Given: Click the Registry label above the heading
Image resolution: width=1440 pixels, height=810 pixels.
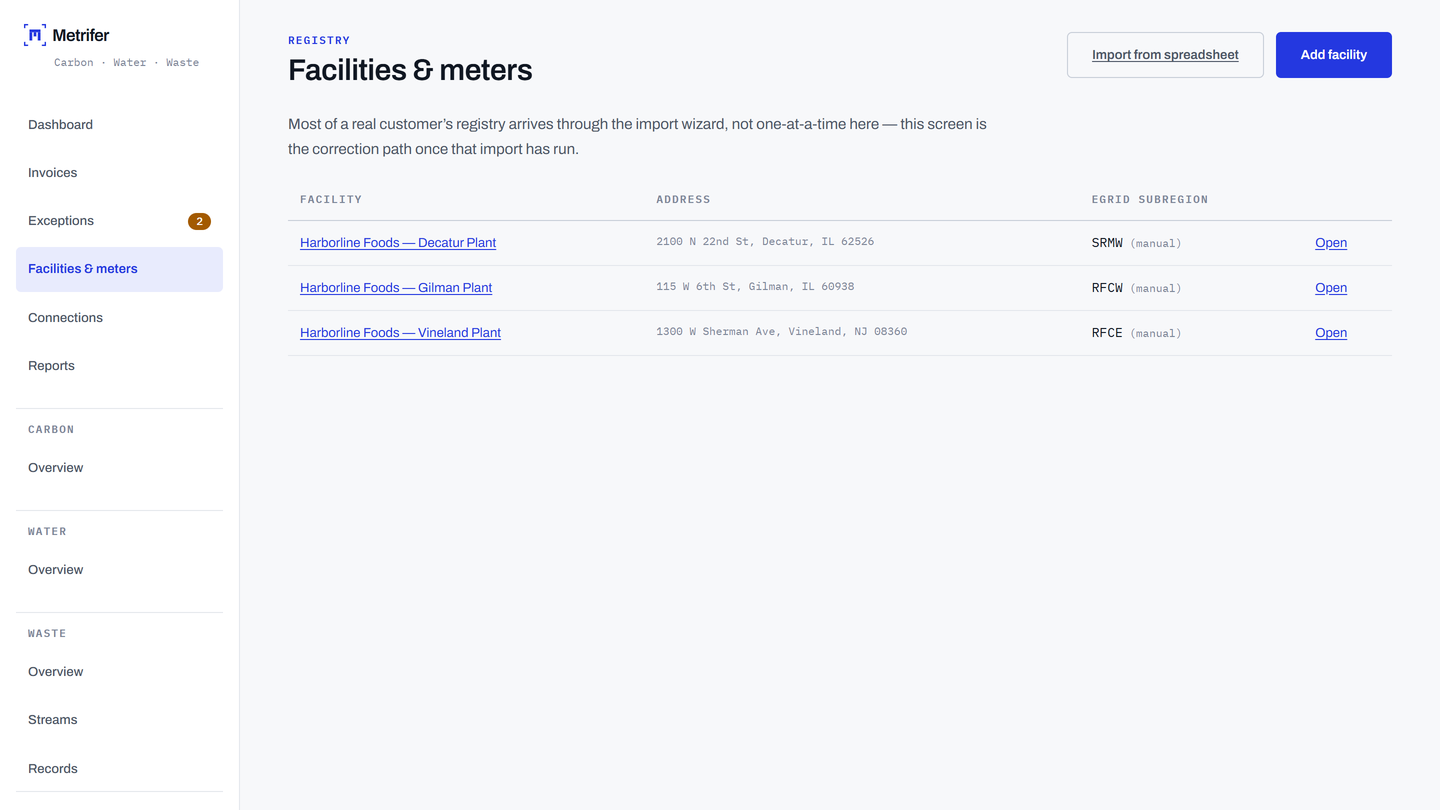Looking at the screenshot, I should pos(319,41).
